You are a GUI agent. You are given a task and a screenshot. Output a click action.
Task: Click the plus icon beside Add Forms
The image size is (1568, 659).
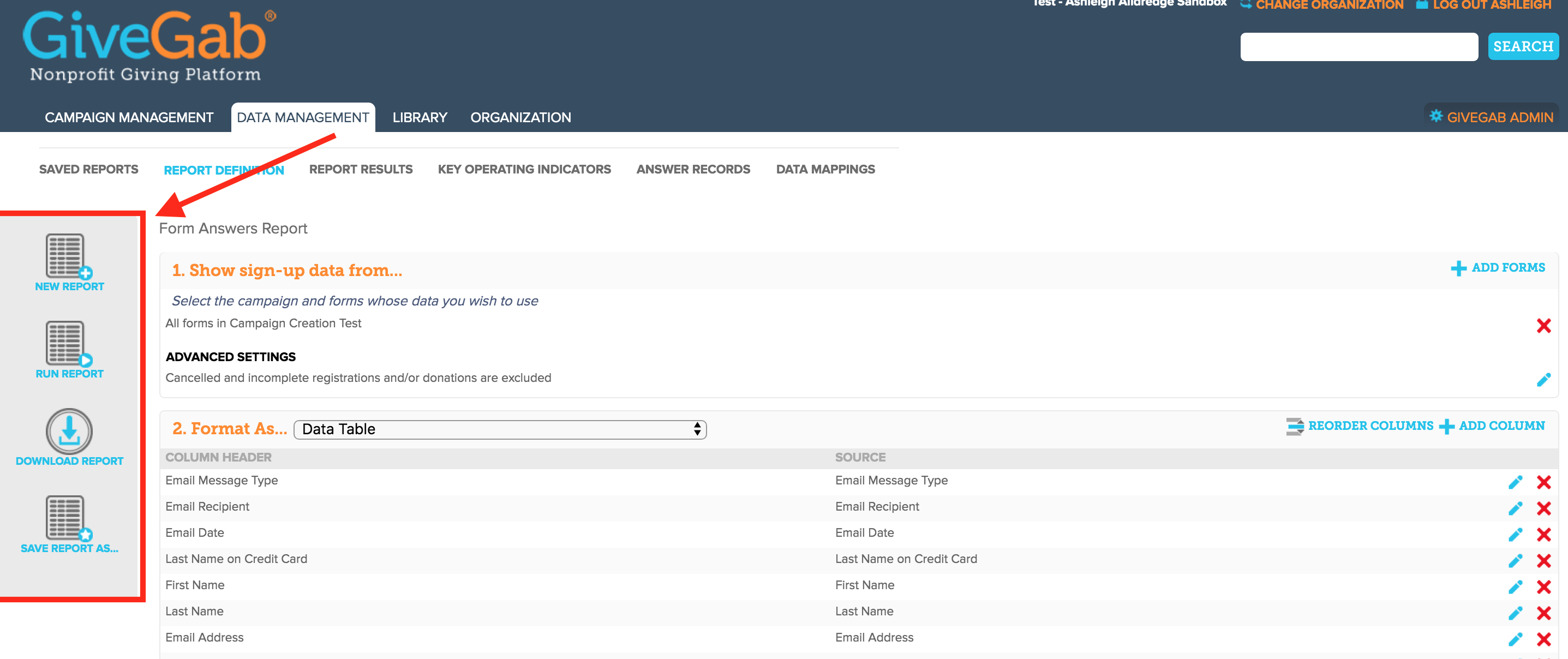(x=1458, y=268)
